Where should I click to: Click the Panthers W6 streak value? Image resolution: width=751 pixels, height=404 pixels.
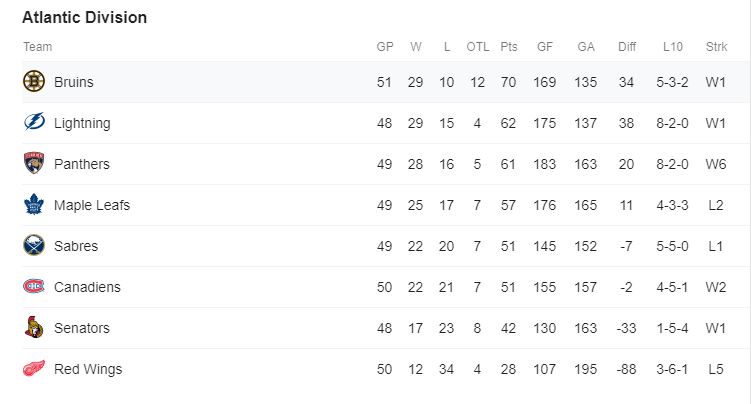coord(716,164)
